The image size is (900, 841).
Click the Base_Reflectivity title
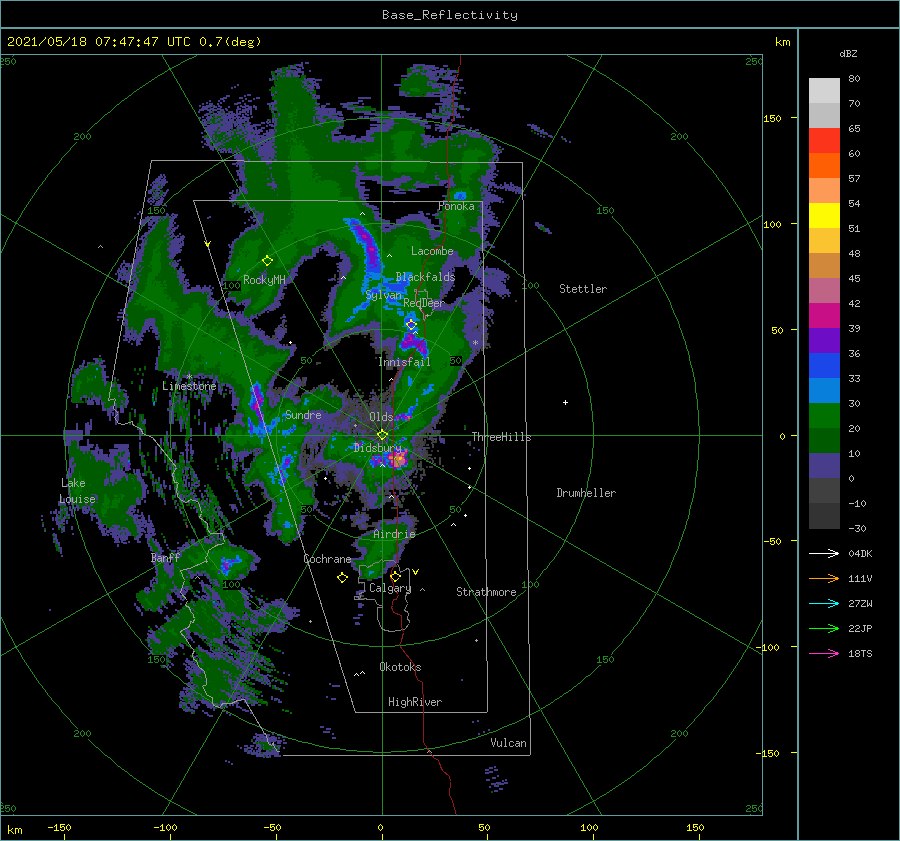coord(450,15)
